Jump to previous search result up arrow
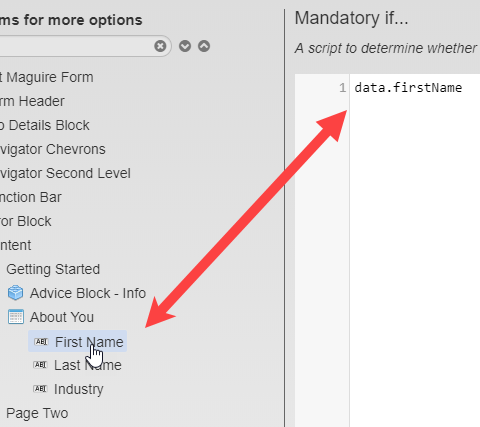Screen dimensions: 480x427 (x=204, y=46)
